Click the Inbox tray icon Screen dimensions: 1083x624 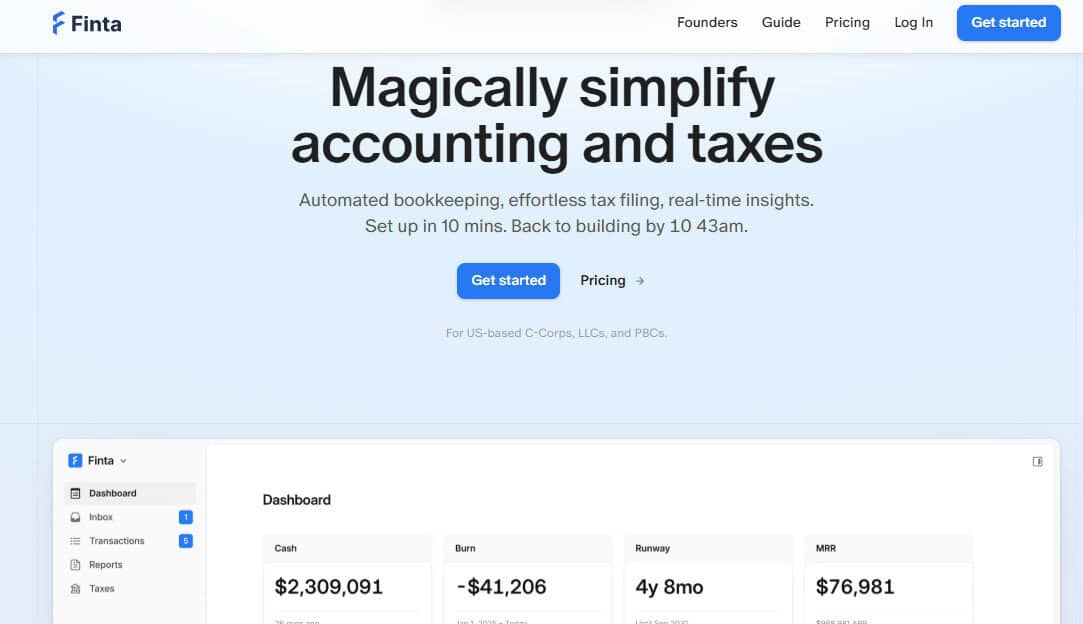[x=75, y=517]
